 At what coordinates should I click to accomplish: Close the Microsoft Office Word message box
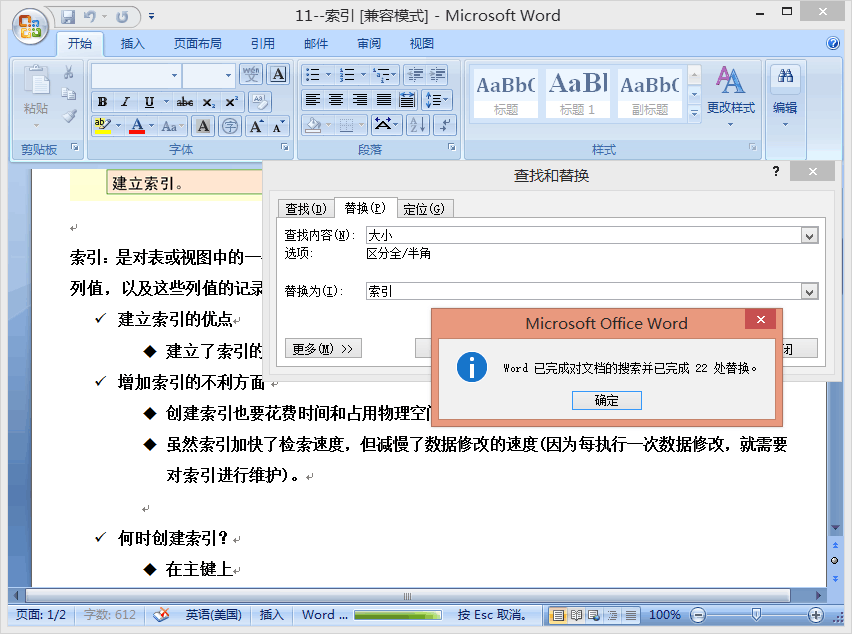point(761,319)
